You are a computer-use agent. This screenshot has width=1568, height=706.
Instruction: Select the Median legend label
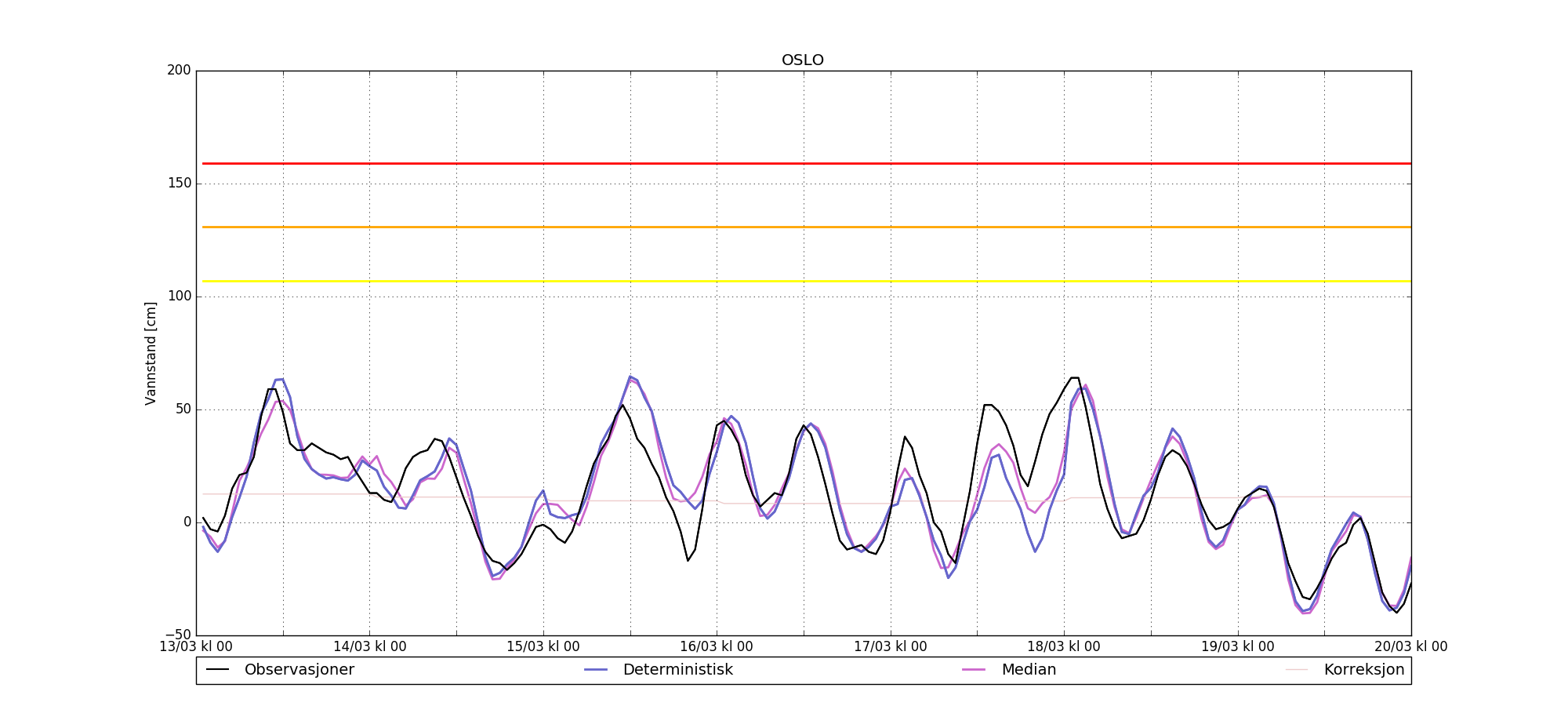coord(1029,670)
